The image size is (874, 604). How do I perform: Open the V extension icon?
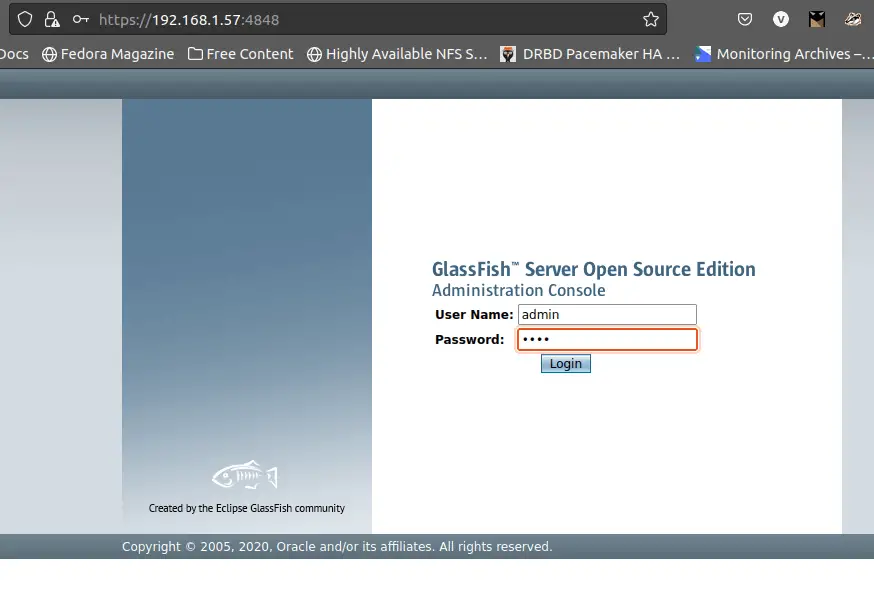[x=781, y=19]
